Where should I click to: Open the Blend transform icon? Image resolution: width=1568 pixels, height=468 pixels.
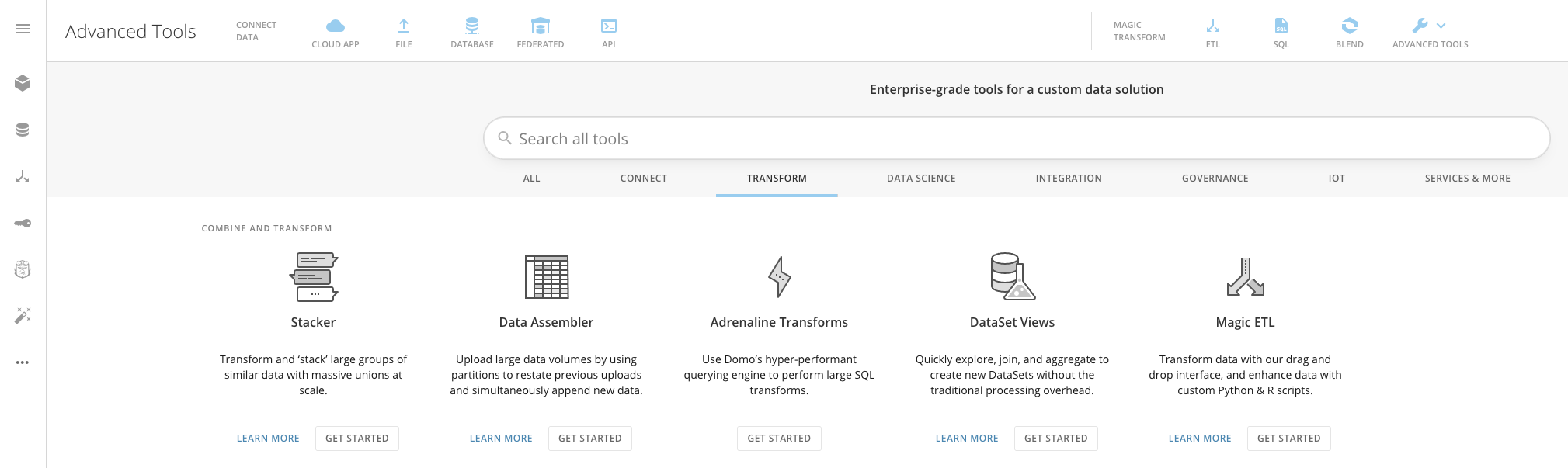point(1350,26)
